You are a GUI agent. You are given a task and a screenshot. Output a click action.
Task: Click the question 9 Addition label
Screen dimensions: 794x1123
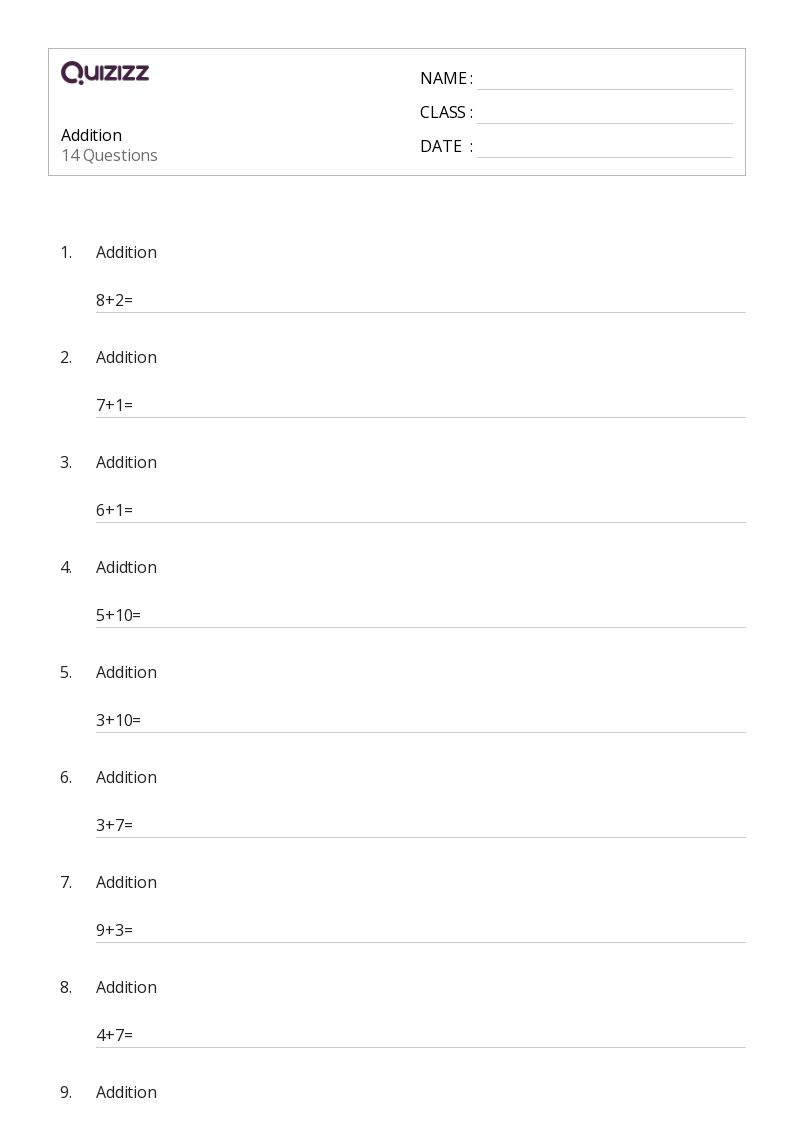[x=126, y=1092]
